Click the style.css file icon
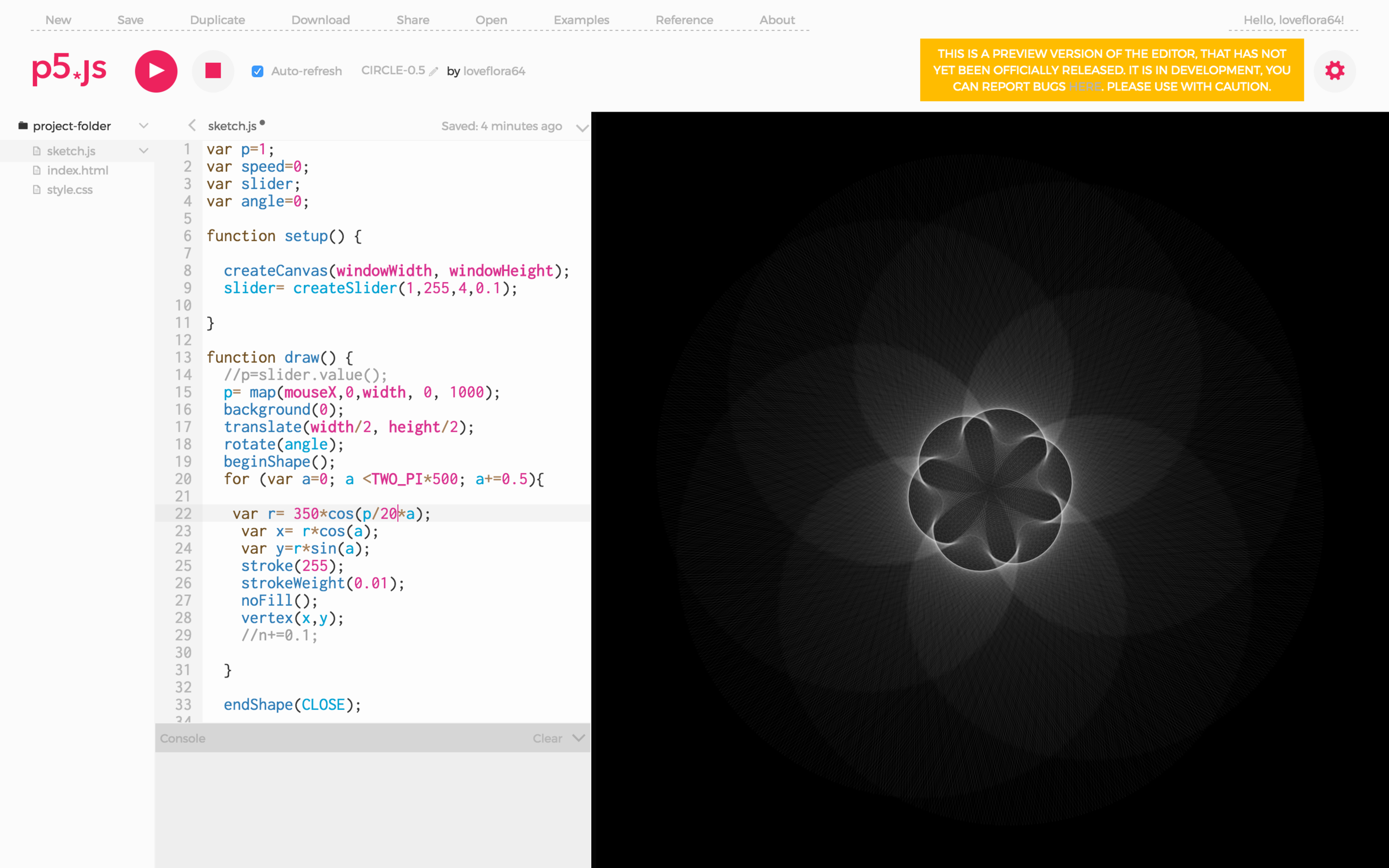Viewport: 1389px width, 868px height. [37, 189]
